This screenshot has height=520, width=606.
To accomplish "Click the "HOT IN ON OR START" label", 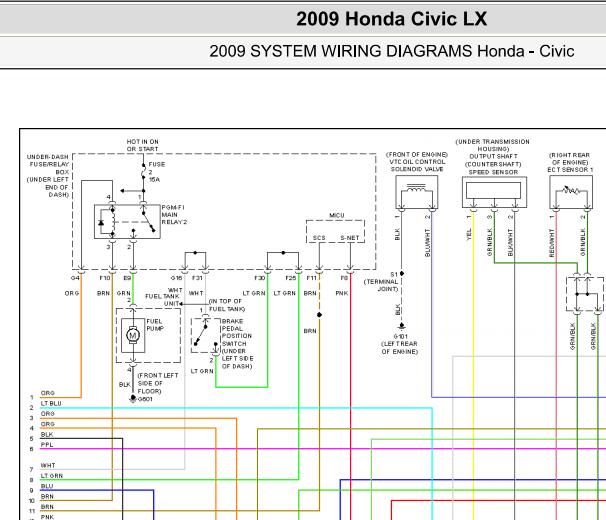I will pos(143,145).
